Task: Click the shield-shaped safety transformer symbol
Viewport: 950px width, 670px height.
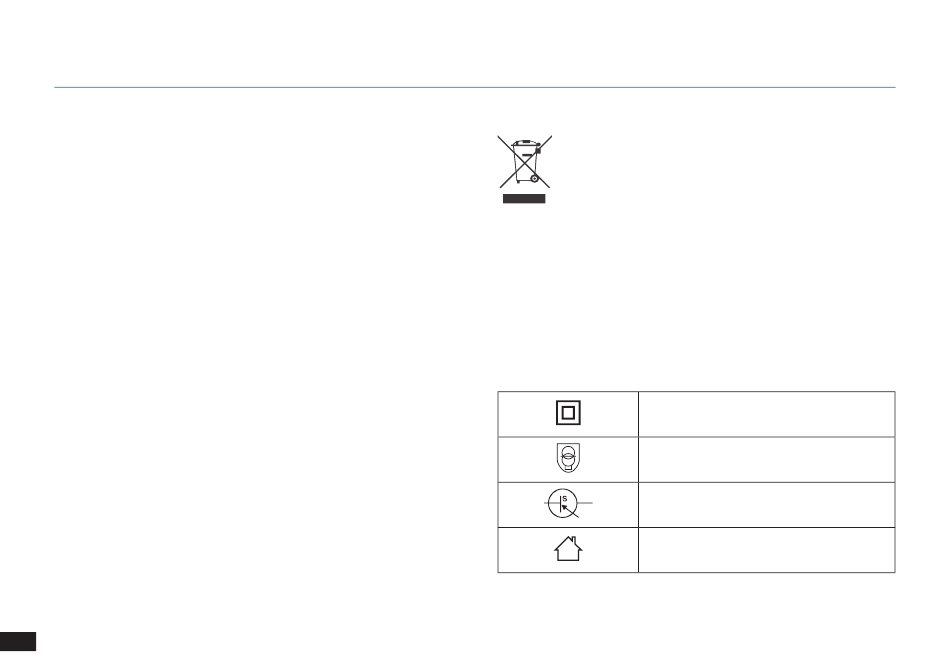Action: point(568,458)
